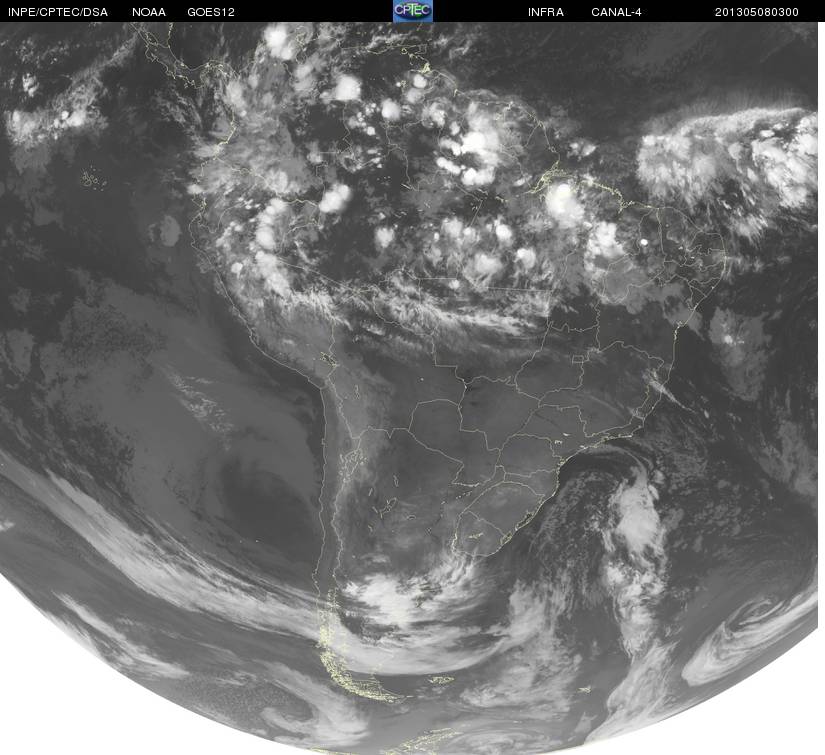Viewport: 825px width, 755px height.
Task: Click the INPE/CPTEC/DSA header text
Action: point(58,12)
